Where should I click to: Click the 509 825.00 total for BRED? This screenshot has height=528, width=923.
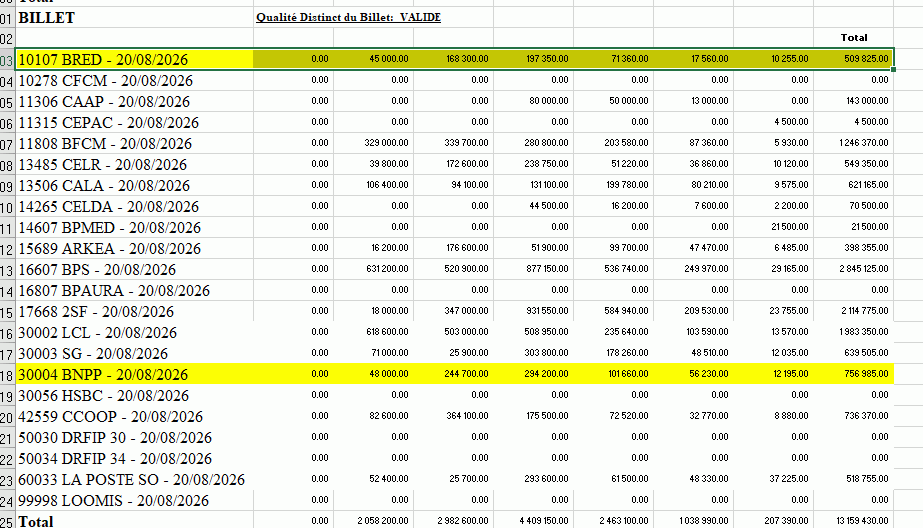click(866, 59)
